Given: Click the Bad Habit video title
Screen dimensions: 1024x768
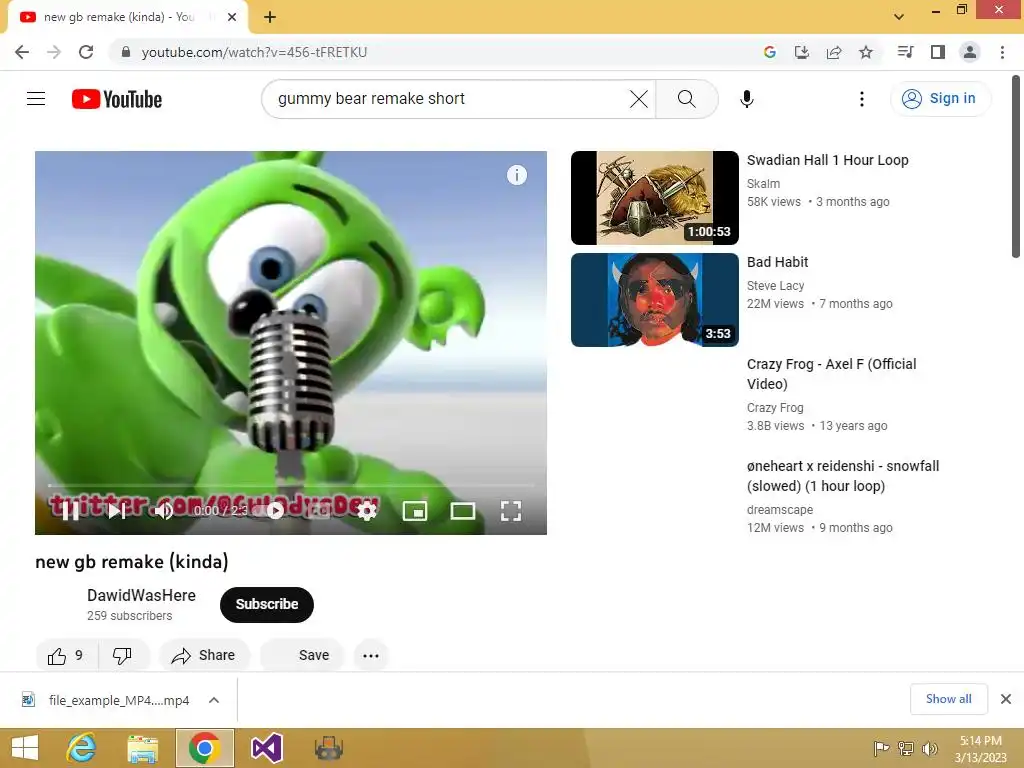Looking at the screenshot, I should tap(777, 262).
